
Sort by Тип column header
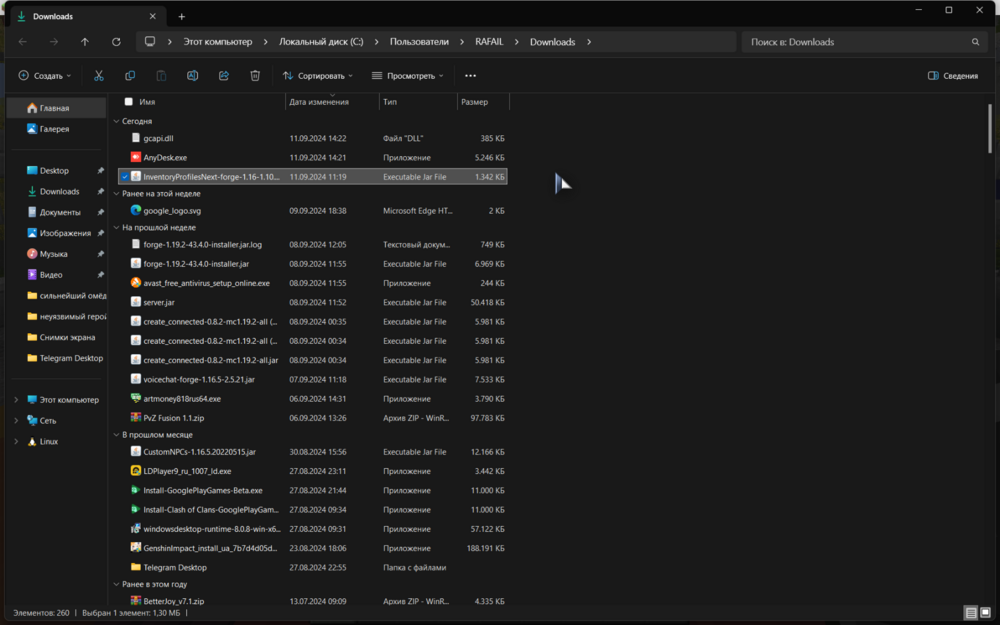point(418,102)
